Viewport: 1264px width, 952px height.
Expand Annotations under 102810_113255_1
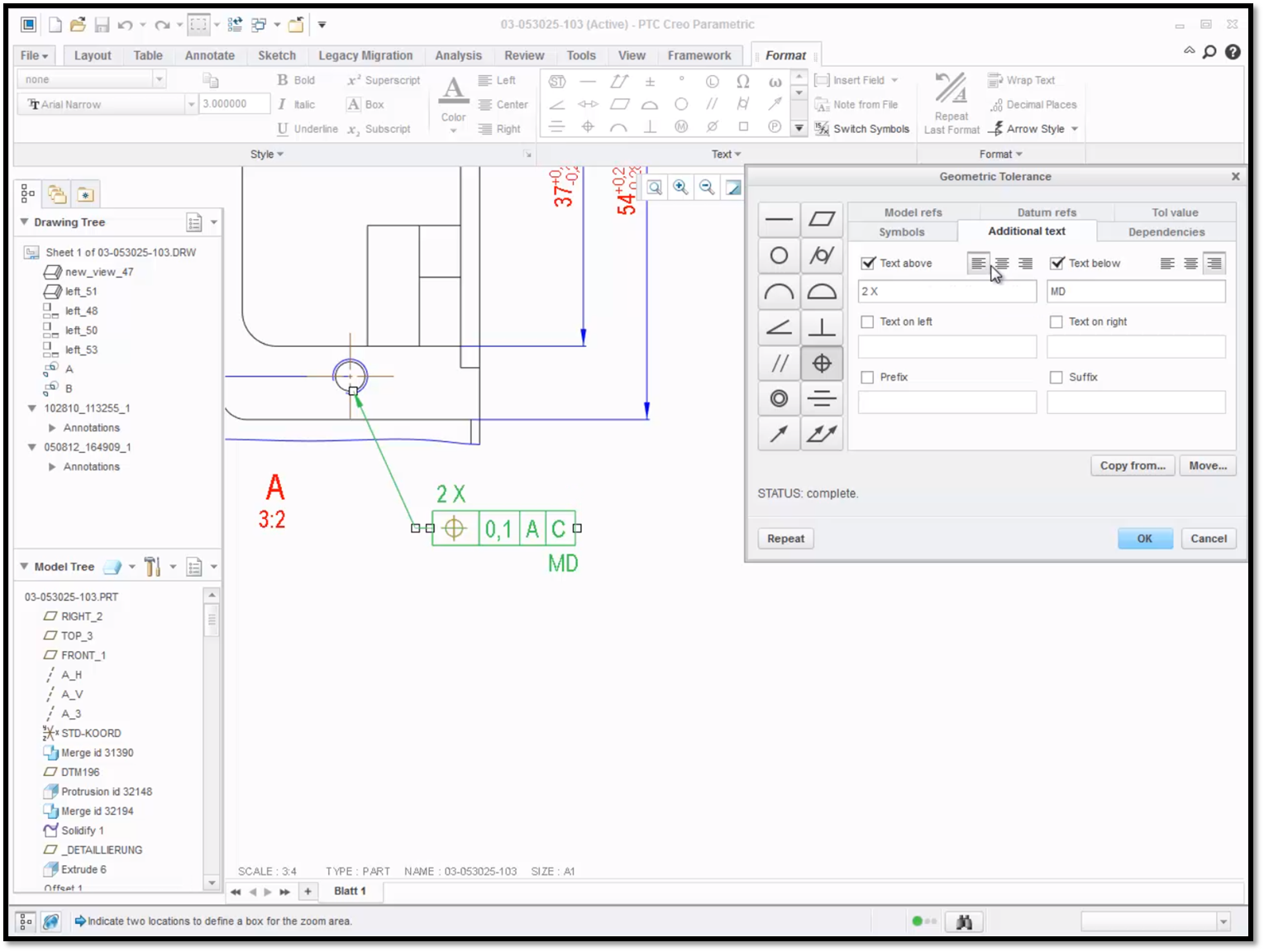click(x=52, y=428)
